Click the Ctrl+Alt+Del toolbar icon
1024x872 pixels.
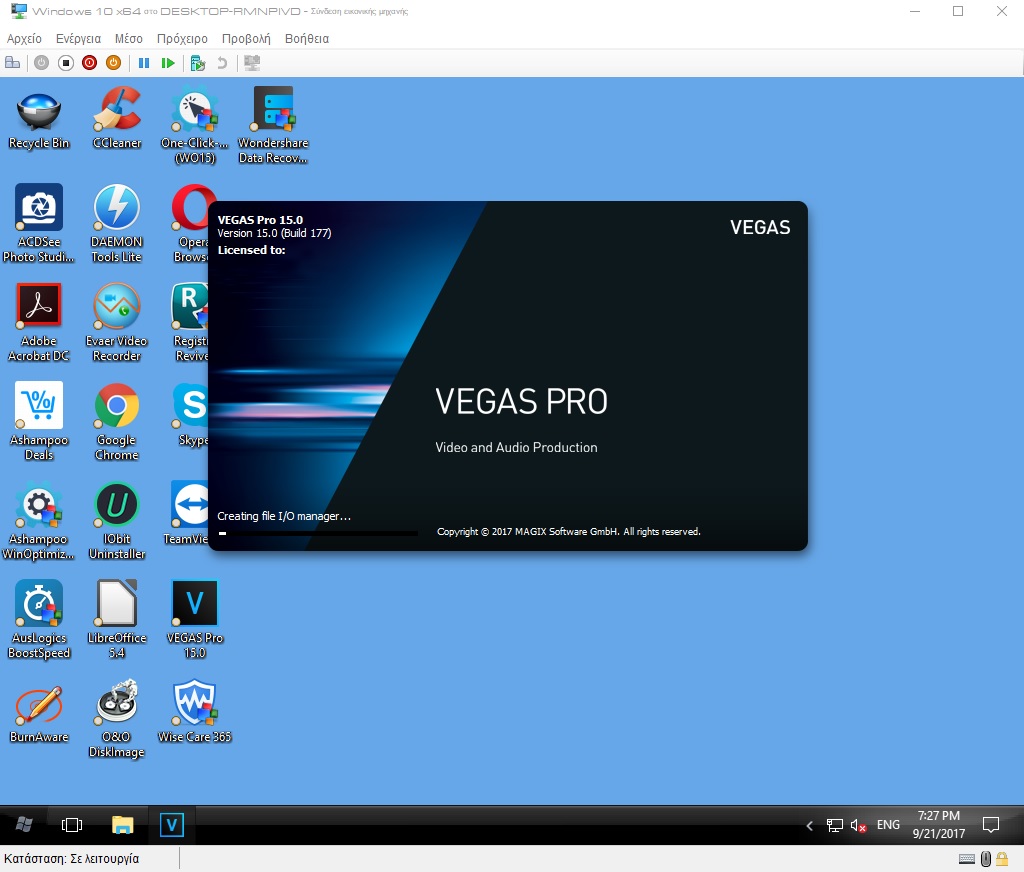(x=12, y=63)
